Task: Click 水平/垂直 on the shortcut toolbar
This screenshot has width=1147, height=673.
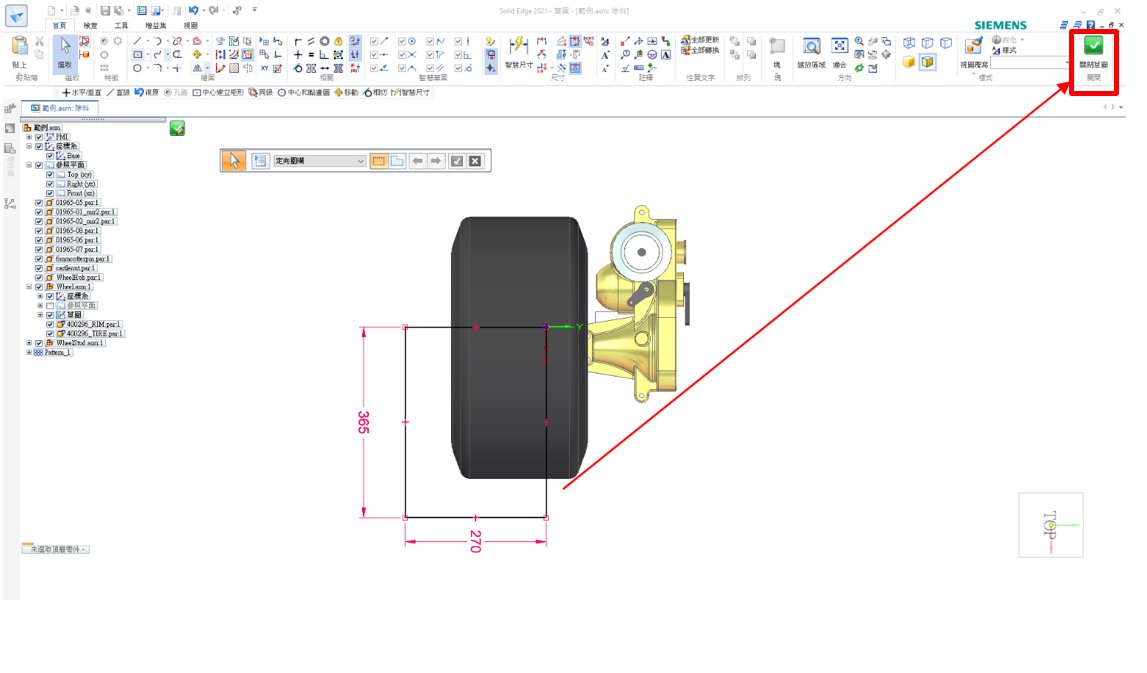Action: [81, 93]
